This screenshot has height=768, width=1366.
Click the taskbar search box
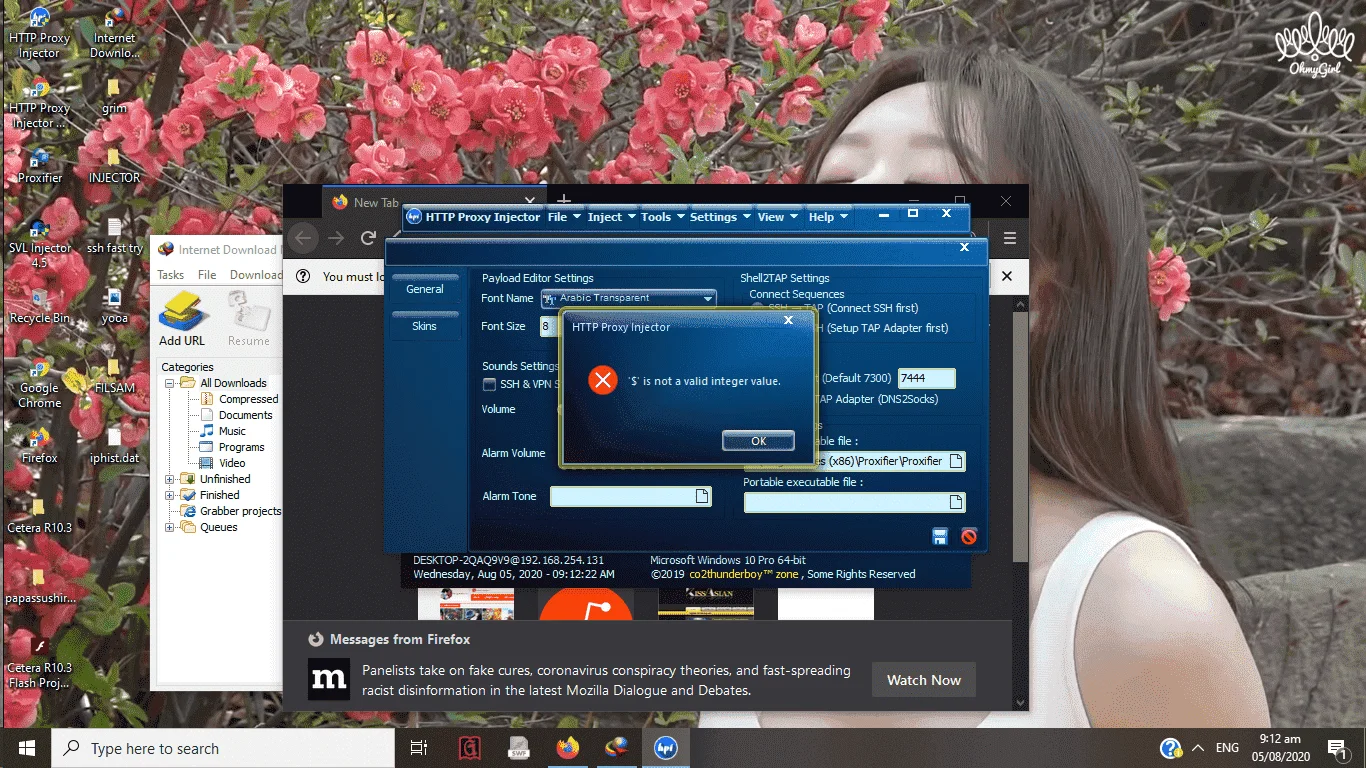tap(223, 748)
